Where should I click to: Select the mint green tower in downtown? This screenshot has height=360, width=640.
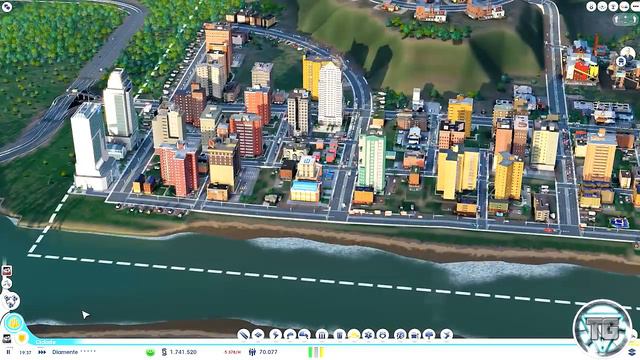point(371,162)
